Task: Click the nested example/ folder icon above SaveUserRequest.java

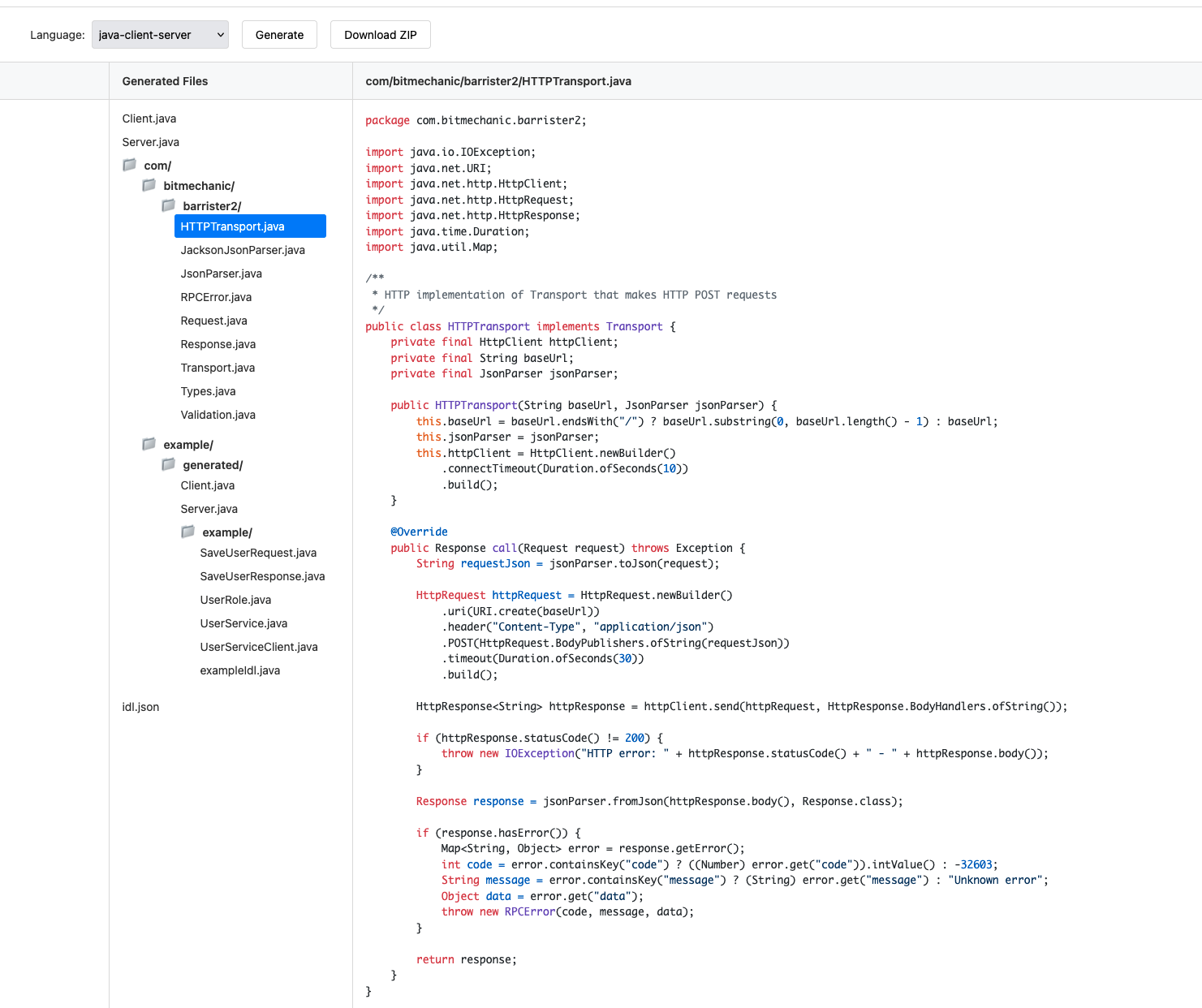Action: (187, 532)
